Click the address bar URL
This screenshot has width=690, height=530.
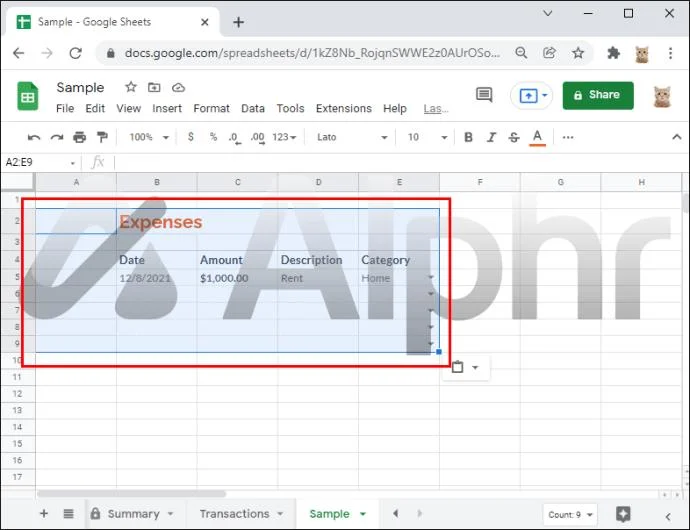tap(312, 53)
